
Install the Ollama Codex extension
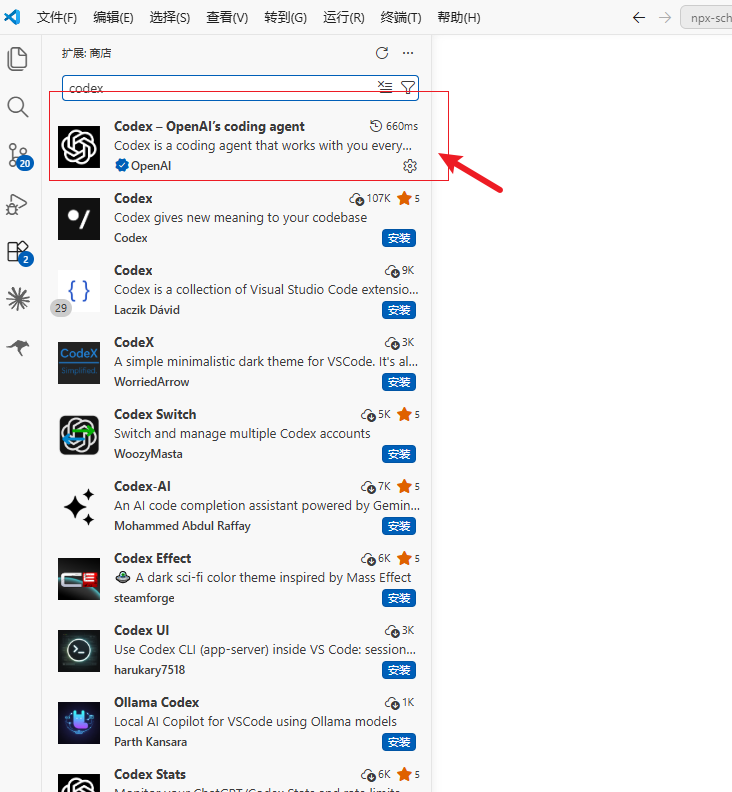tap(399, 742)
